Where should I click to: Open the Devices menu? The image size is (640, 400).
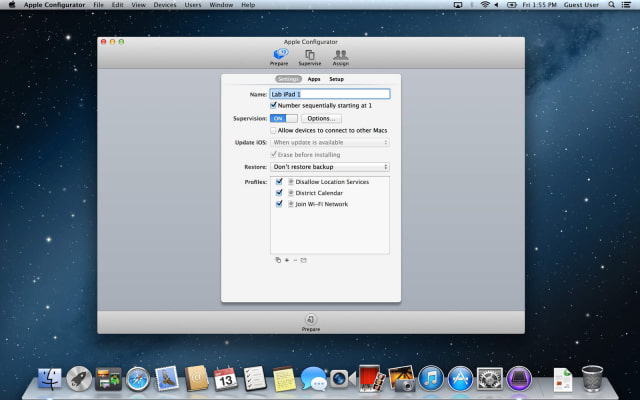point(165,5)
